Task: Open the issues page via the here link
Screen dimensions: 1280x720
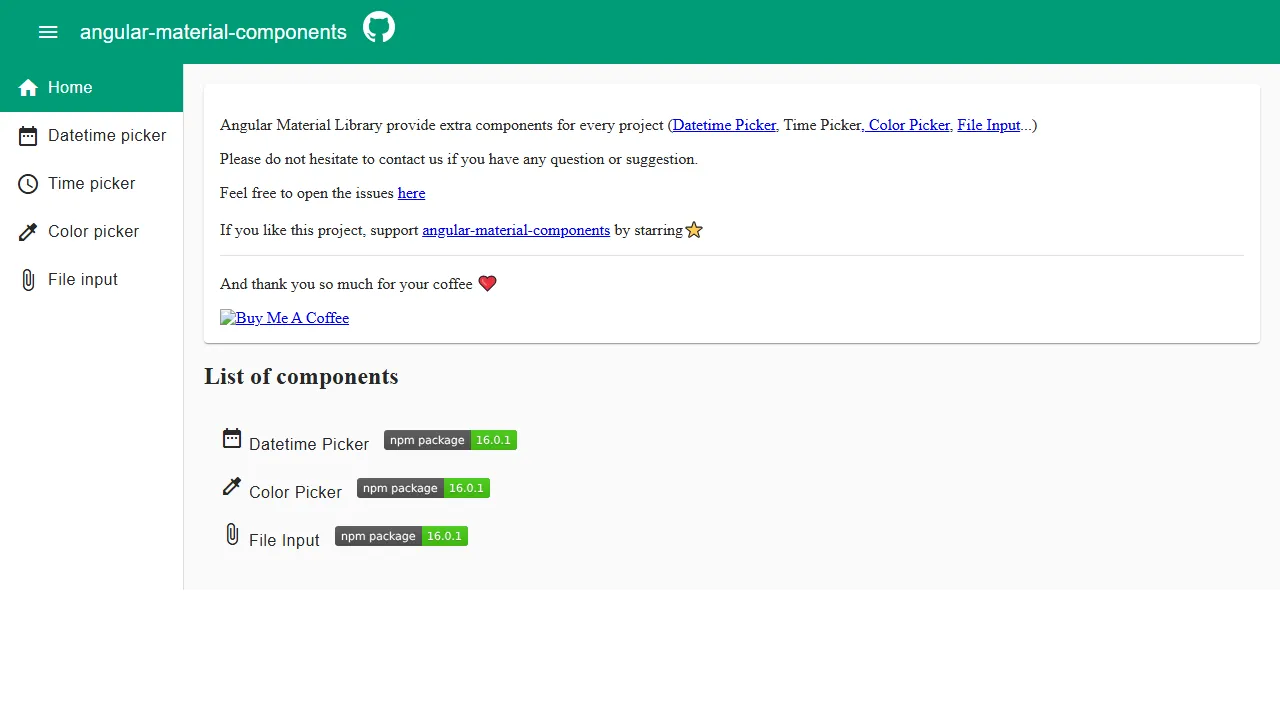Action: click(x=411, y=193)
